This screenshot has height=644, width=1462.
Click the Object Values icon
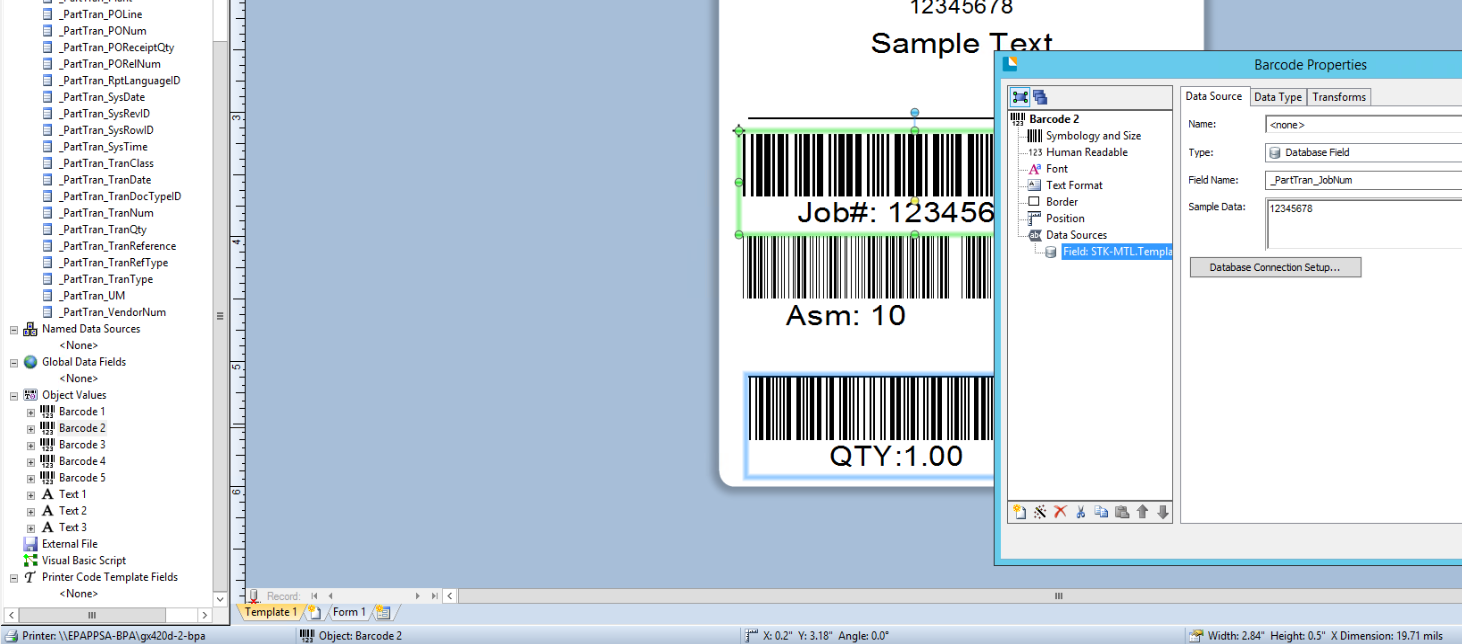[x=30, y=395]
